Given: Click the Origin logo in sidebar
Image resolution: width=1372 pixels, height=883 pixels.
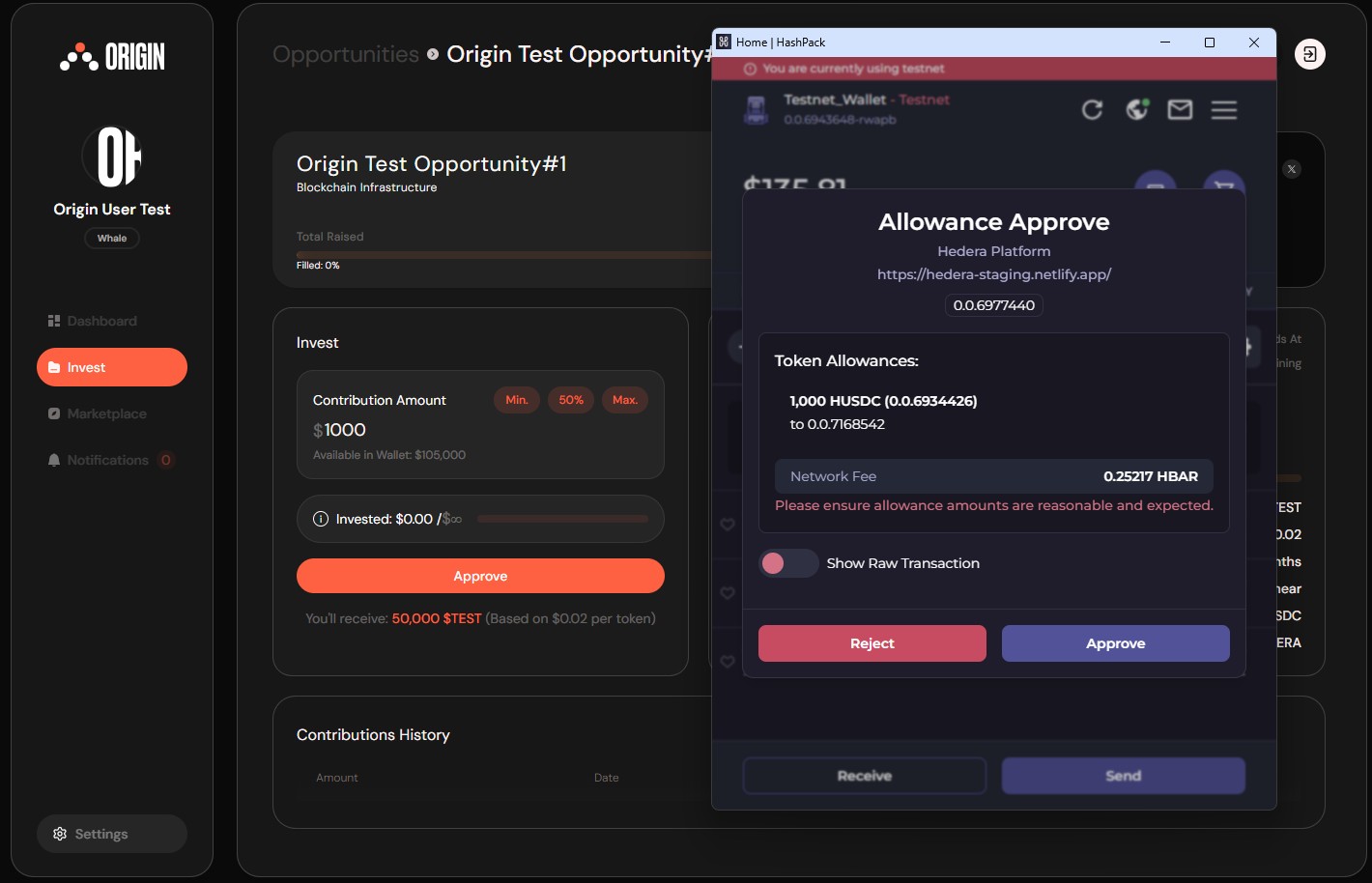Looking at the screenshot, I should click(x=112, y=57).
